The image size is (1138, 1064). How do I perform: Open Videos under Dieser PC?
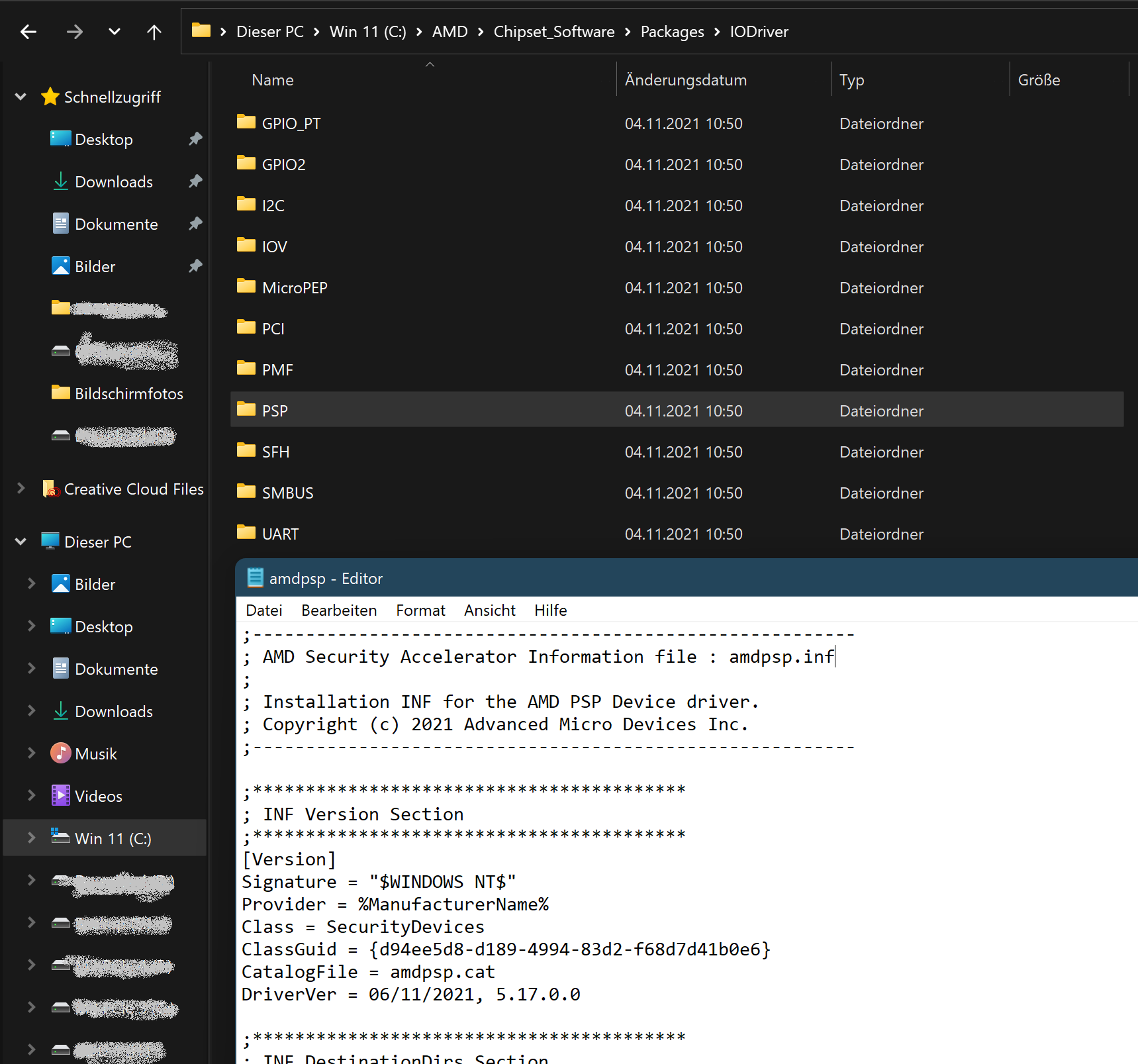click(x=99, y=797)
